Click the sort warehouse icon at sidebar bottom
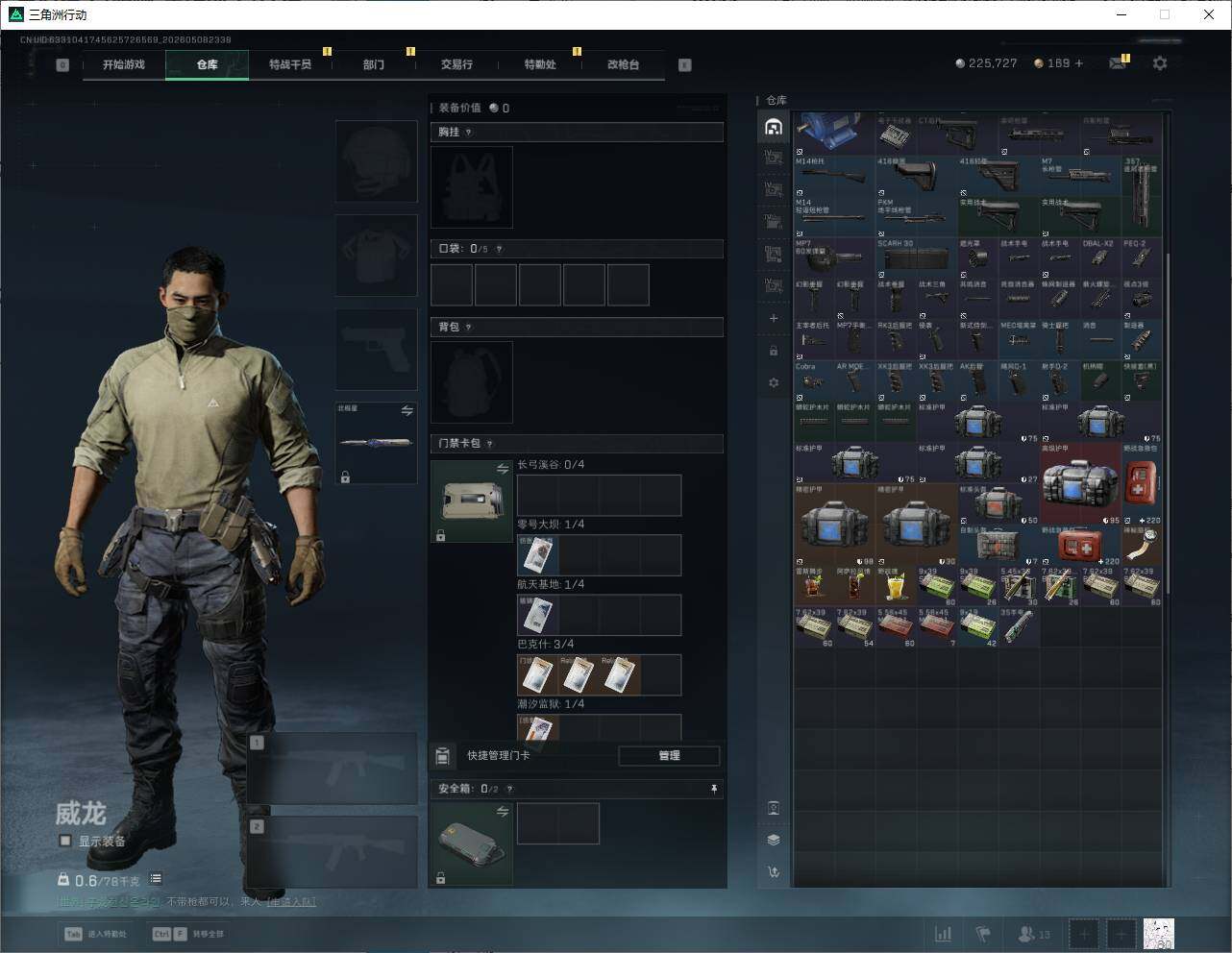Viewport: 1232px width, 953px height. (x=774, y=872)
